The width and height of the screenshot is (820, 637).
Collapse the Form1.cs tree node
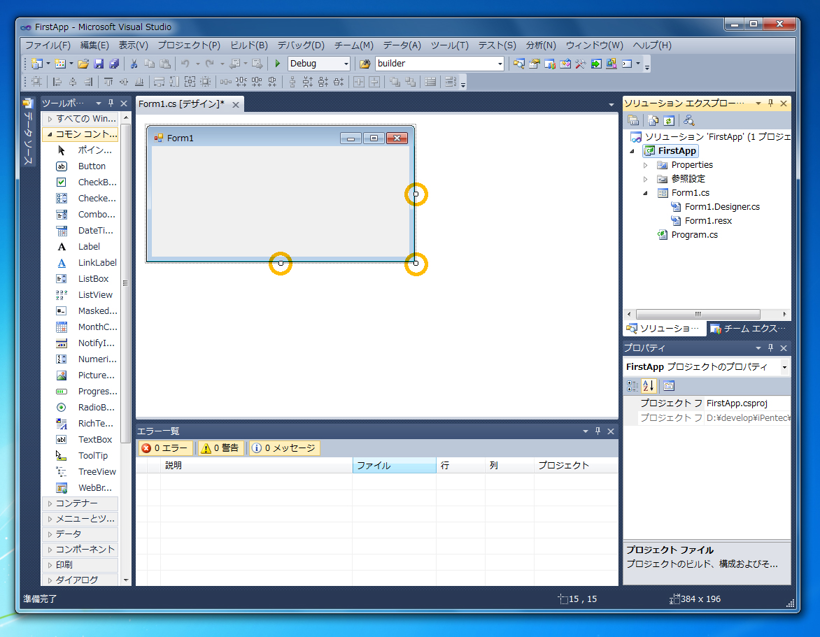pos(645,191)
